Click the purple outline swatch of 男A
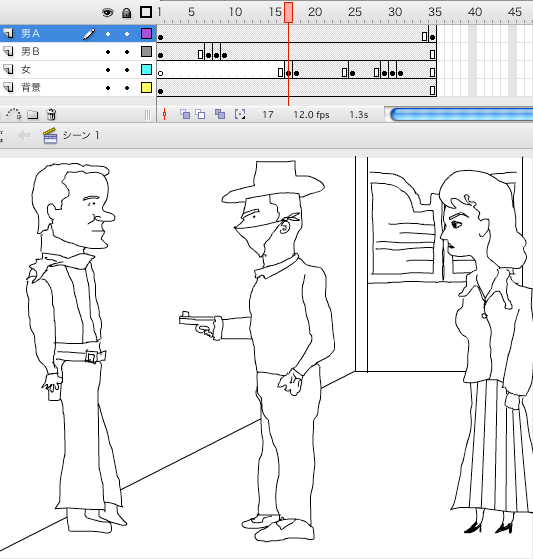The image size is (533, 559). [146, 34]
